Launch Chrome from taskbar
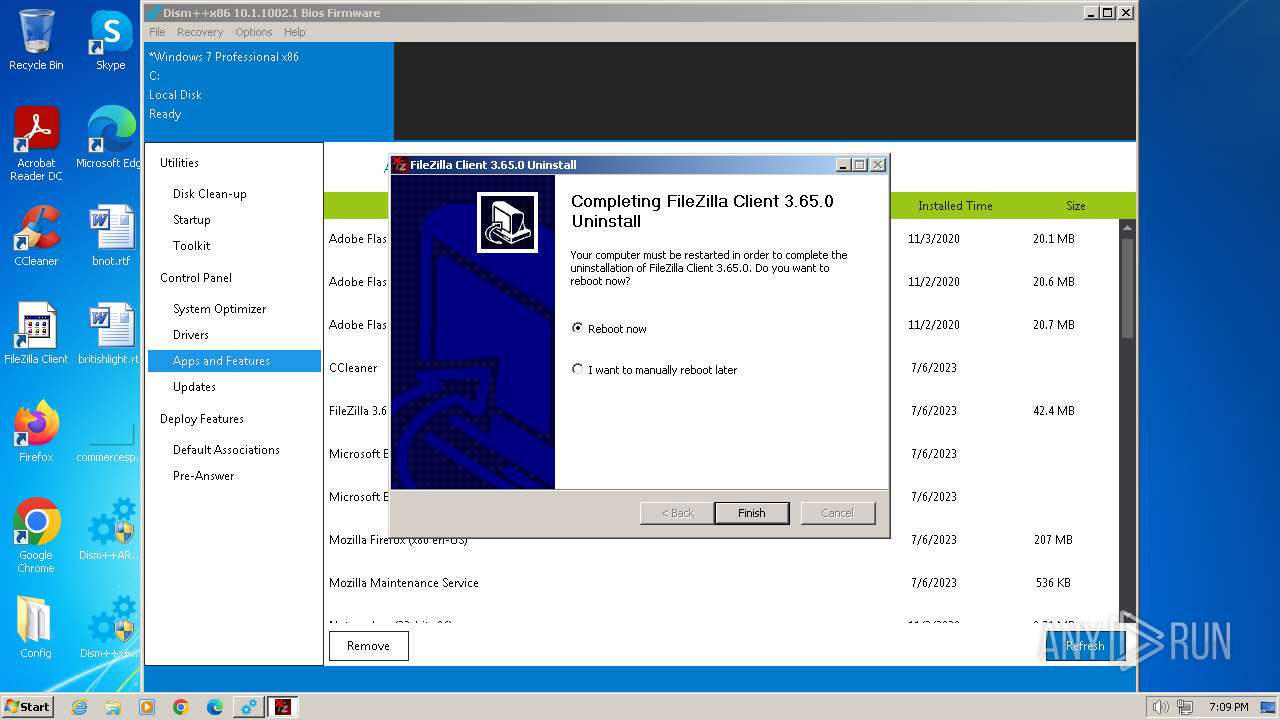The height and width of the screenshot is (720, 1280). coord(181,707)
